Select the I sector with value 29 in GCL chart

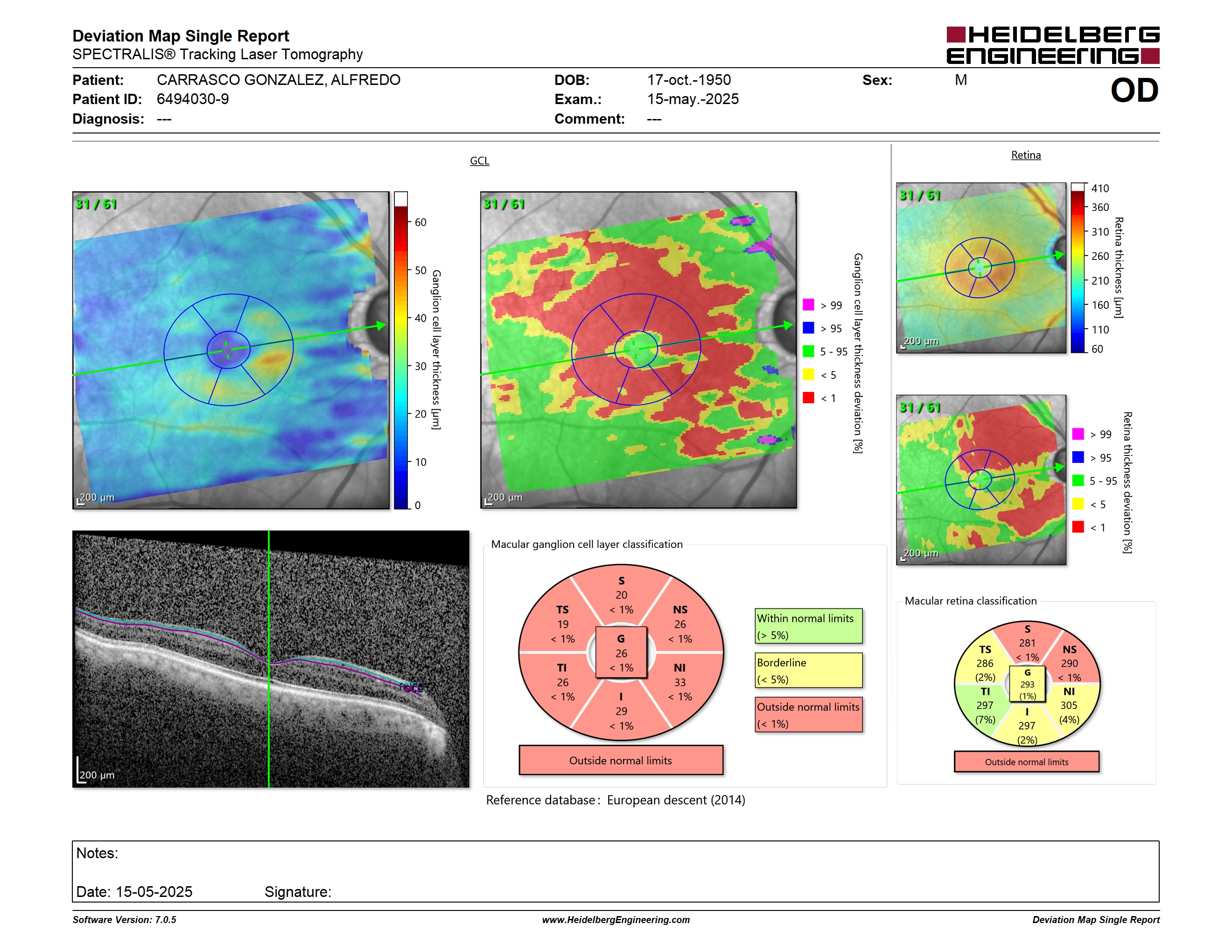[x=621, y=711]
